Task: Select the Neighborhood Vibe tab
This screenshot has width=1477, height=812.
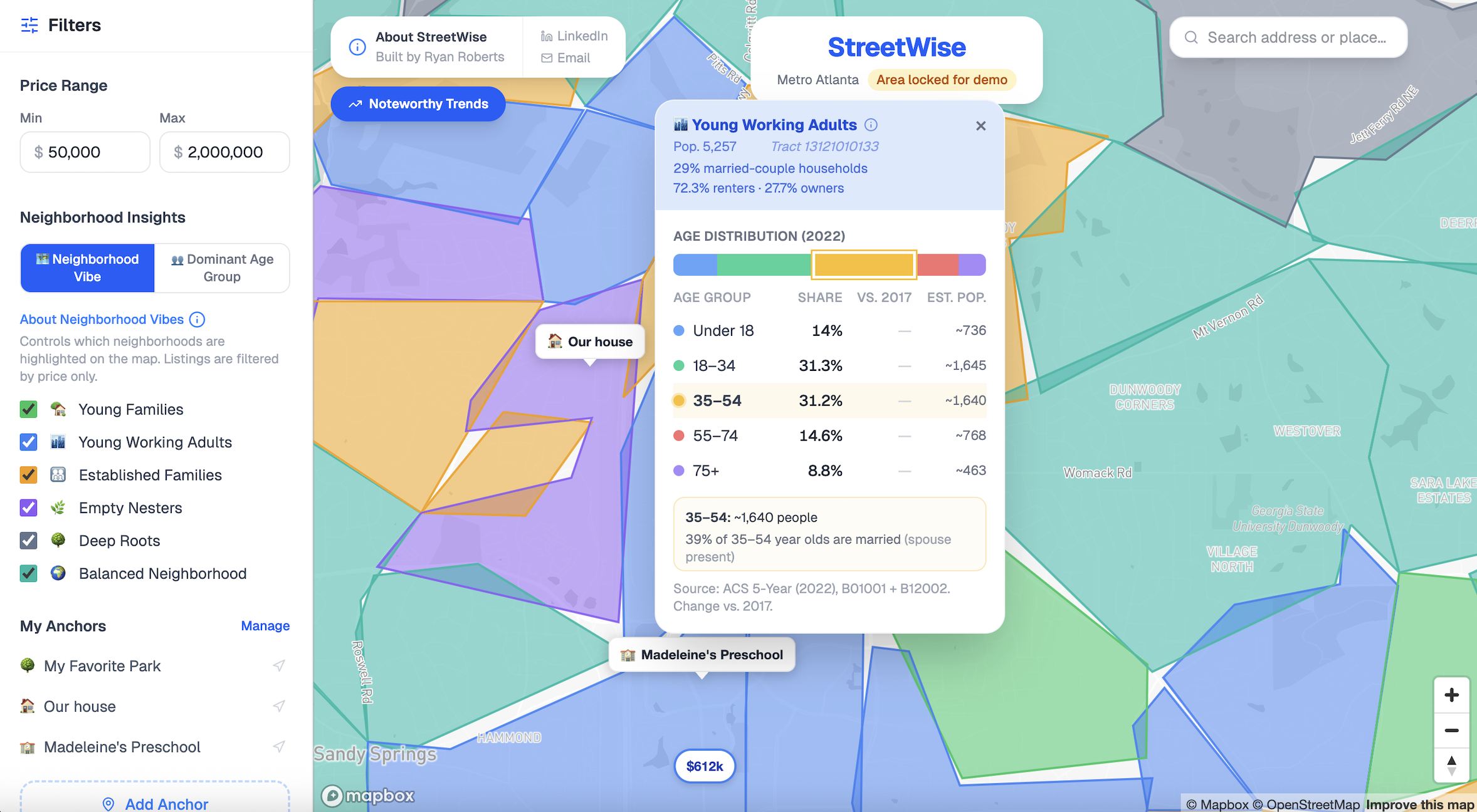Action: [x=88, y=268]
